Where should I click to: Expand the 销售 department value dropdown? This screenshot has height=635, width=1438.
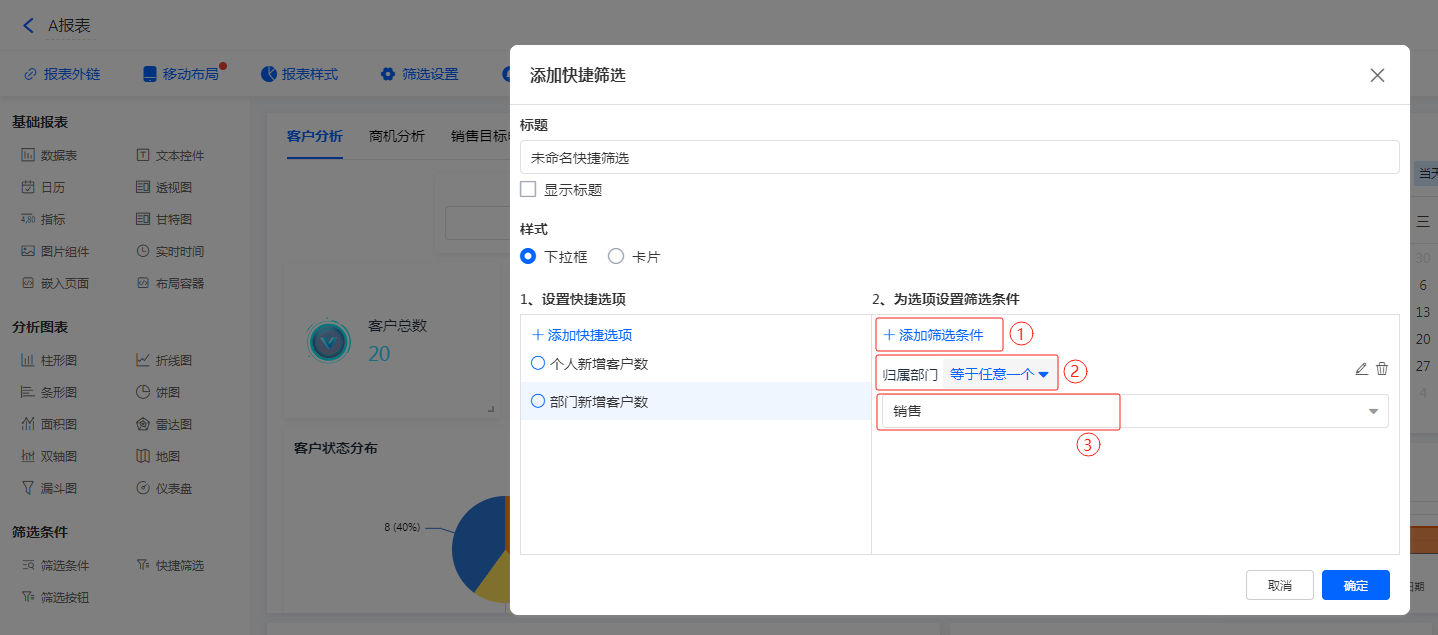1373,411
